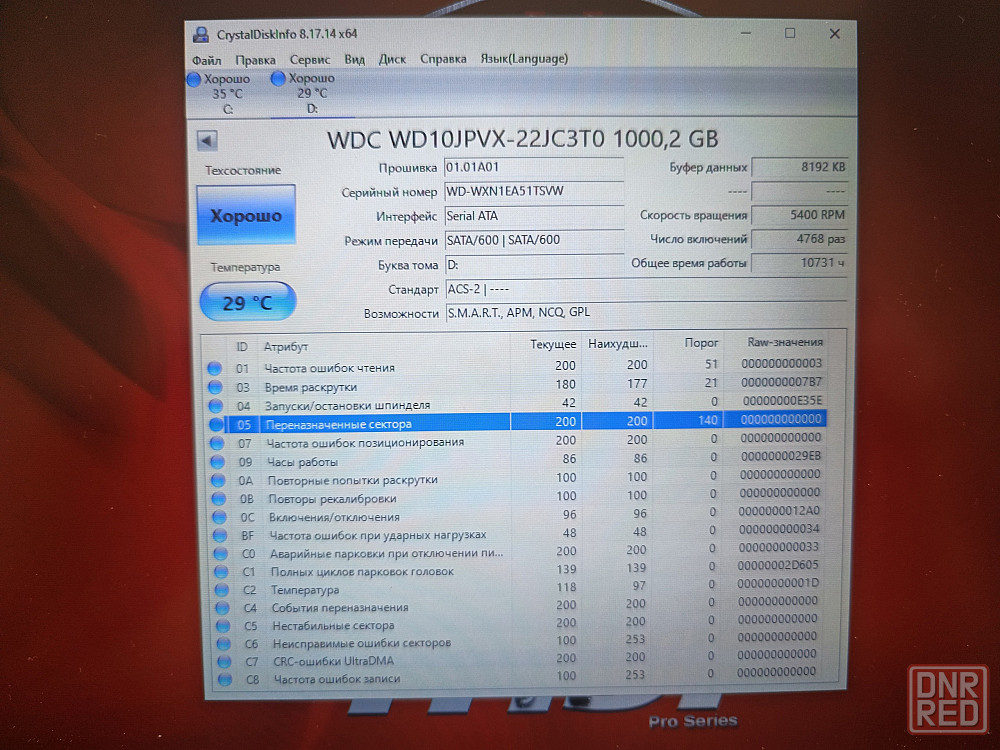The width and height of the screenshot is (1000, 750).
Task: Click status icon for Частота ошибок при ударных нагрузках
Action: coord(220,535)
